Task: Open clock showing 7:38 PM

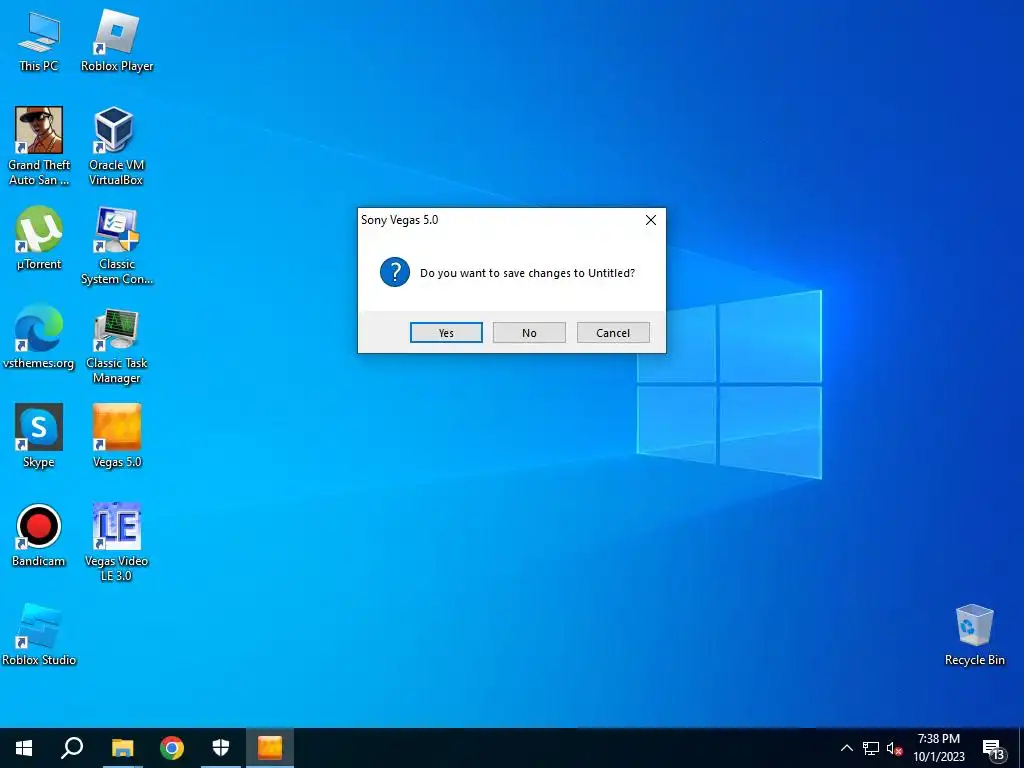Action: (x=938, y=748)
